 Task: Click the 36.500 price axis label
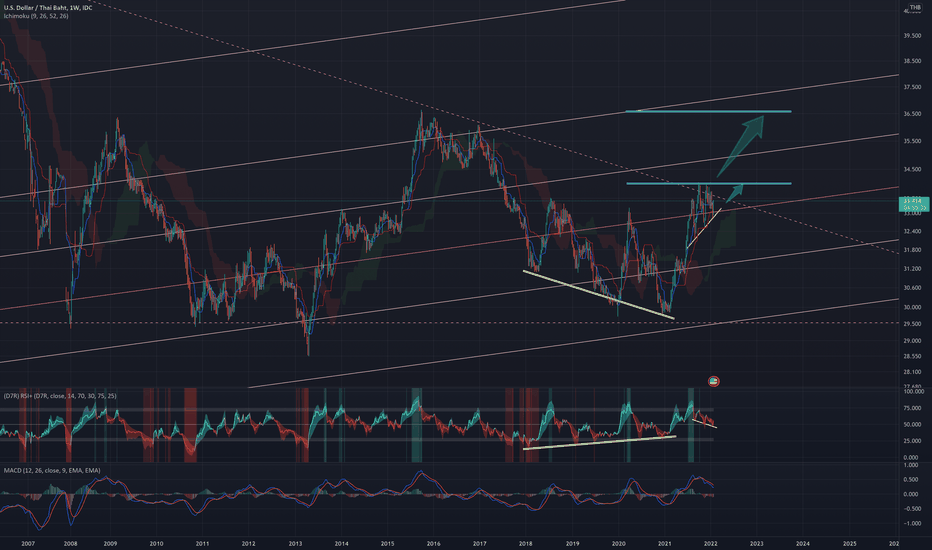[x=912, y=114]
